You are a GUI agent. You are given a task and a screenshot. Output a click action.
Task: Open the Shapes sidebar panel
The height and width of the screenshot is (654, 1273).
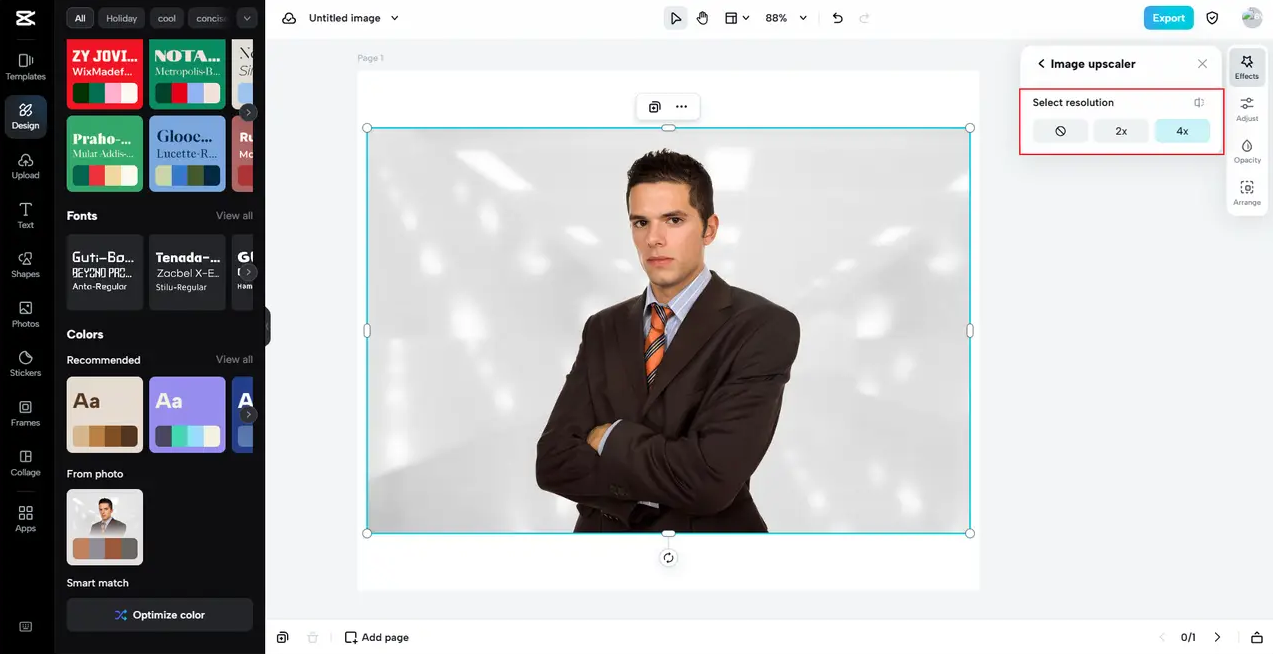26,264
